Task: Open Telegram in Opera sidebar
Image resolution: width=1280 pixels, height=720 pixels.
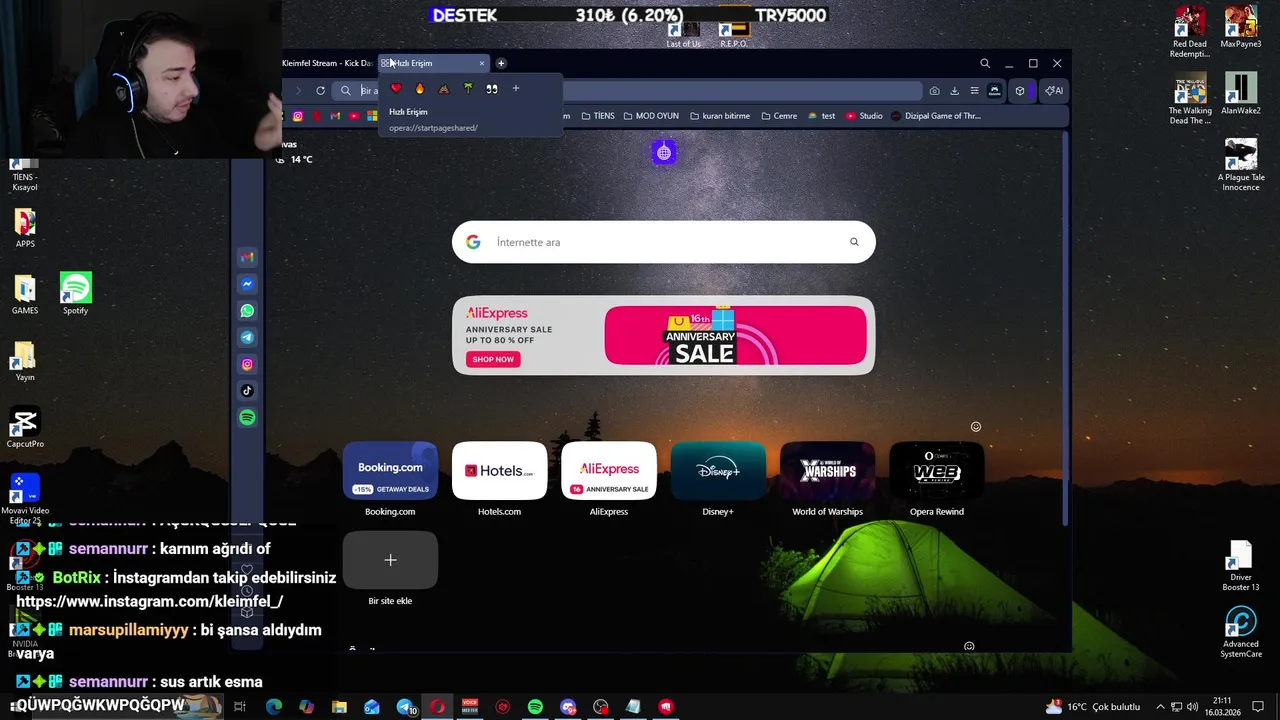Action: 247,337
